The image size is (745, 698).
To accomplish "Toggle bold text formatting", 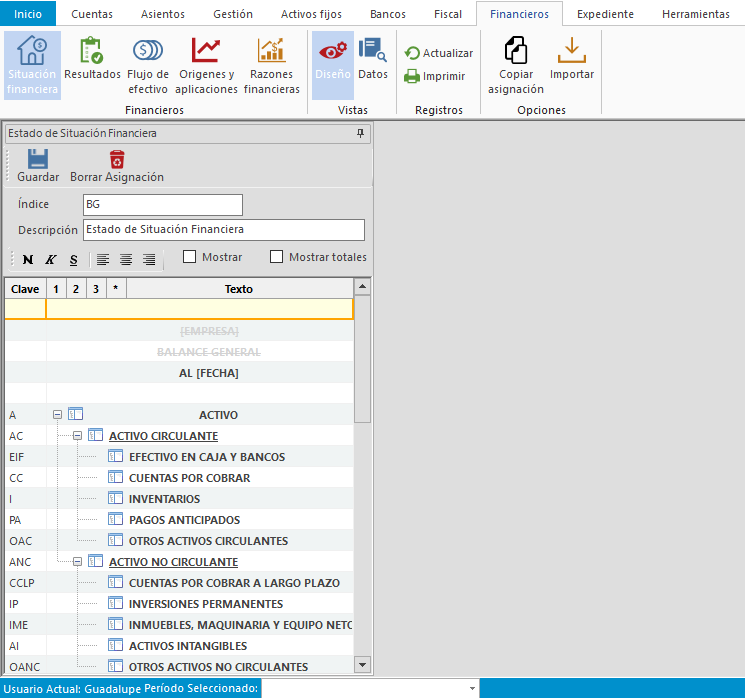I will point(27,260).
